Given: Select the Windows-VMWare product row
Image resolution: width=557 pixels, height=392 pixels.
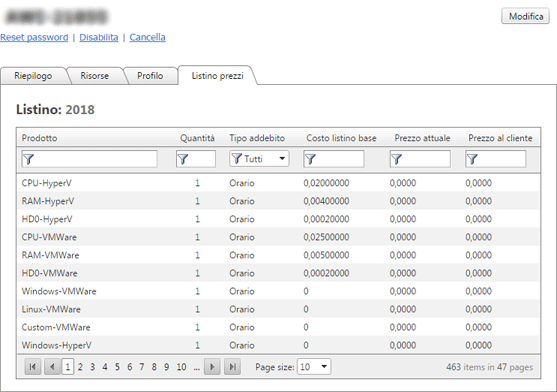Looking at the screenshot, I should [278, 291].
